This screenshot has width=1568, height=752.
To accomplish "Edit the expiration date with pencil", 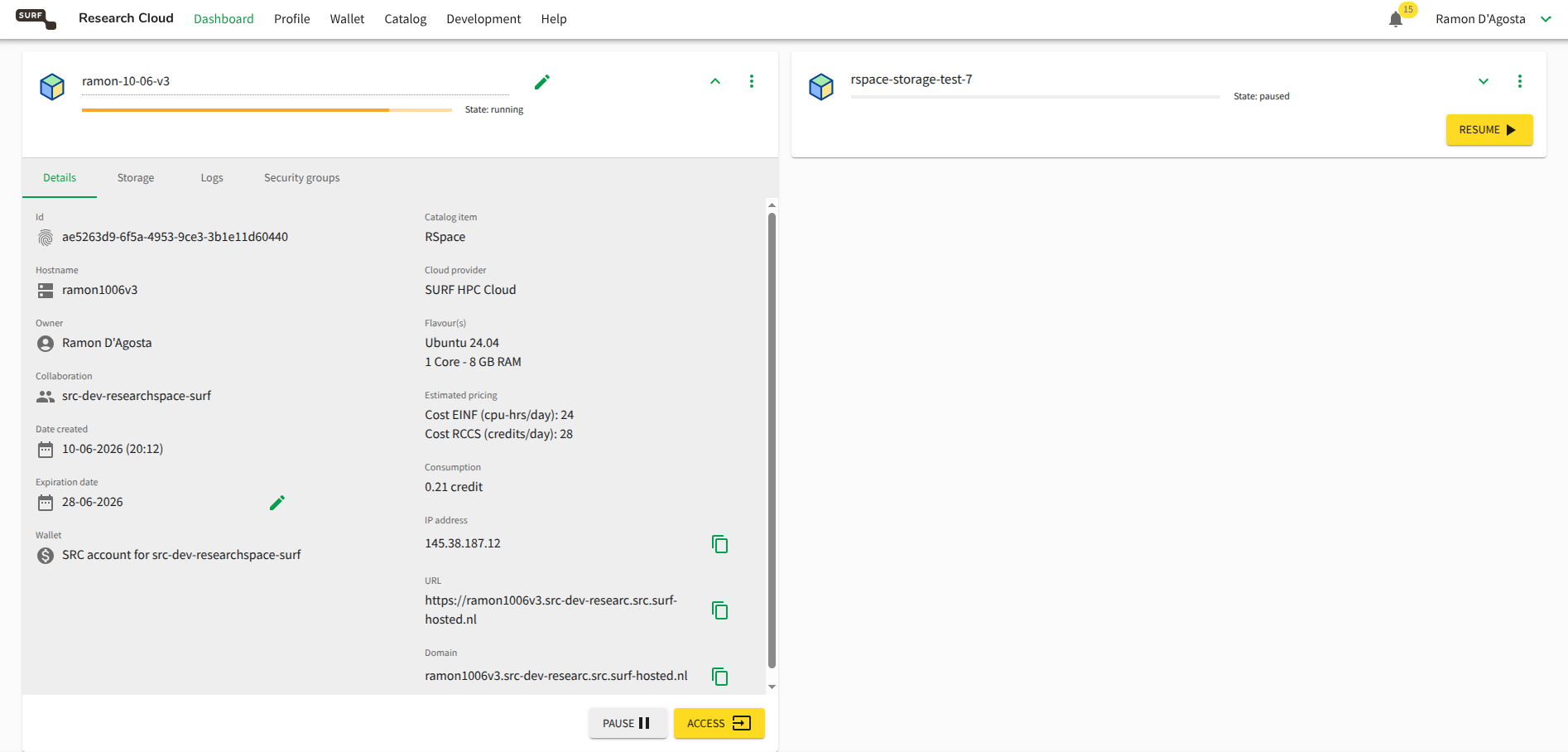I will [x=277, y=503].
